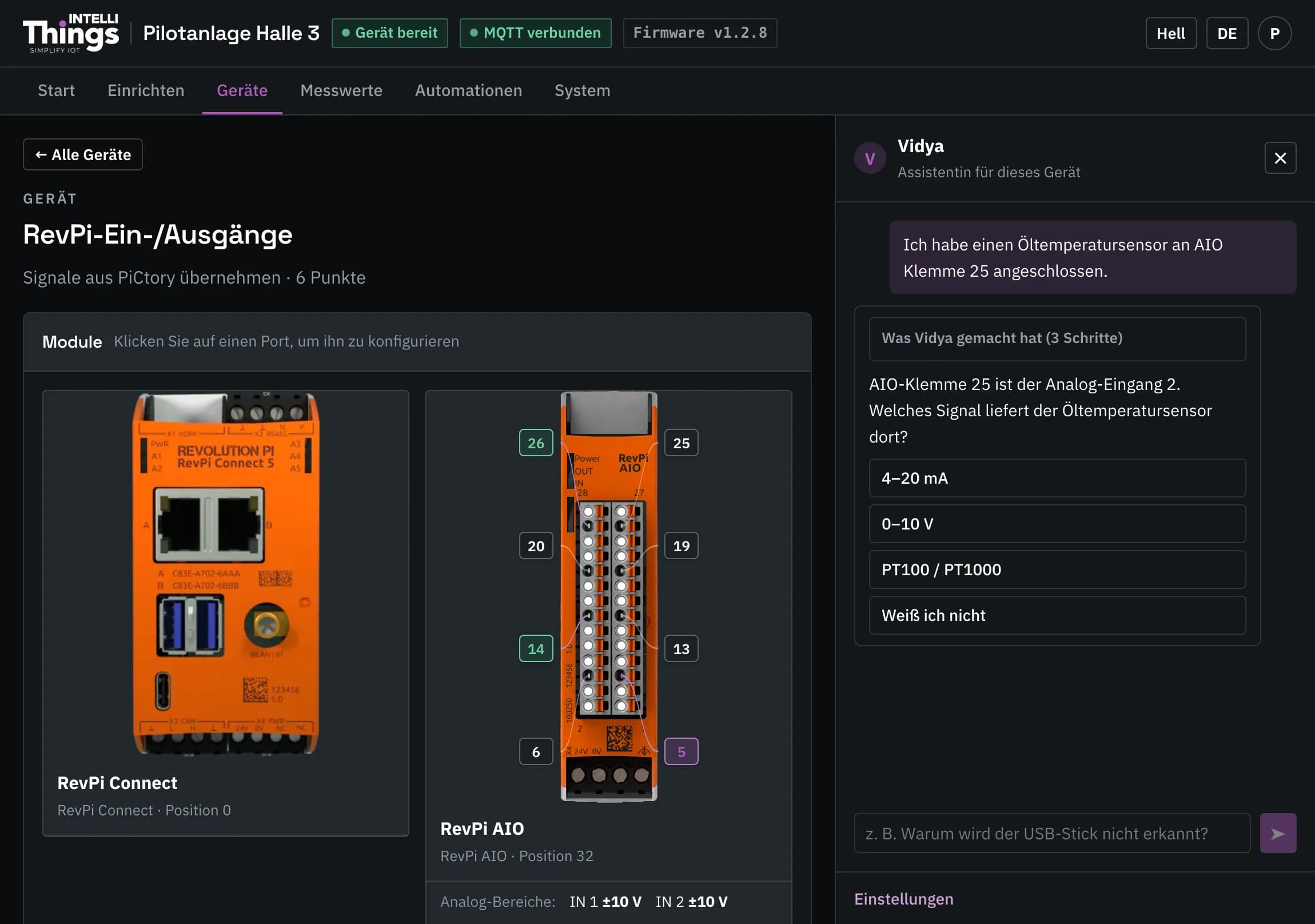1315x924 pixels.
Task: Click the user message about Öltemperatursensor
Action: 1092,258
